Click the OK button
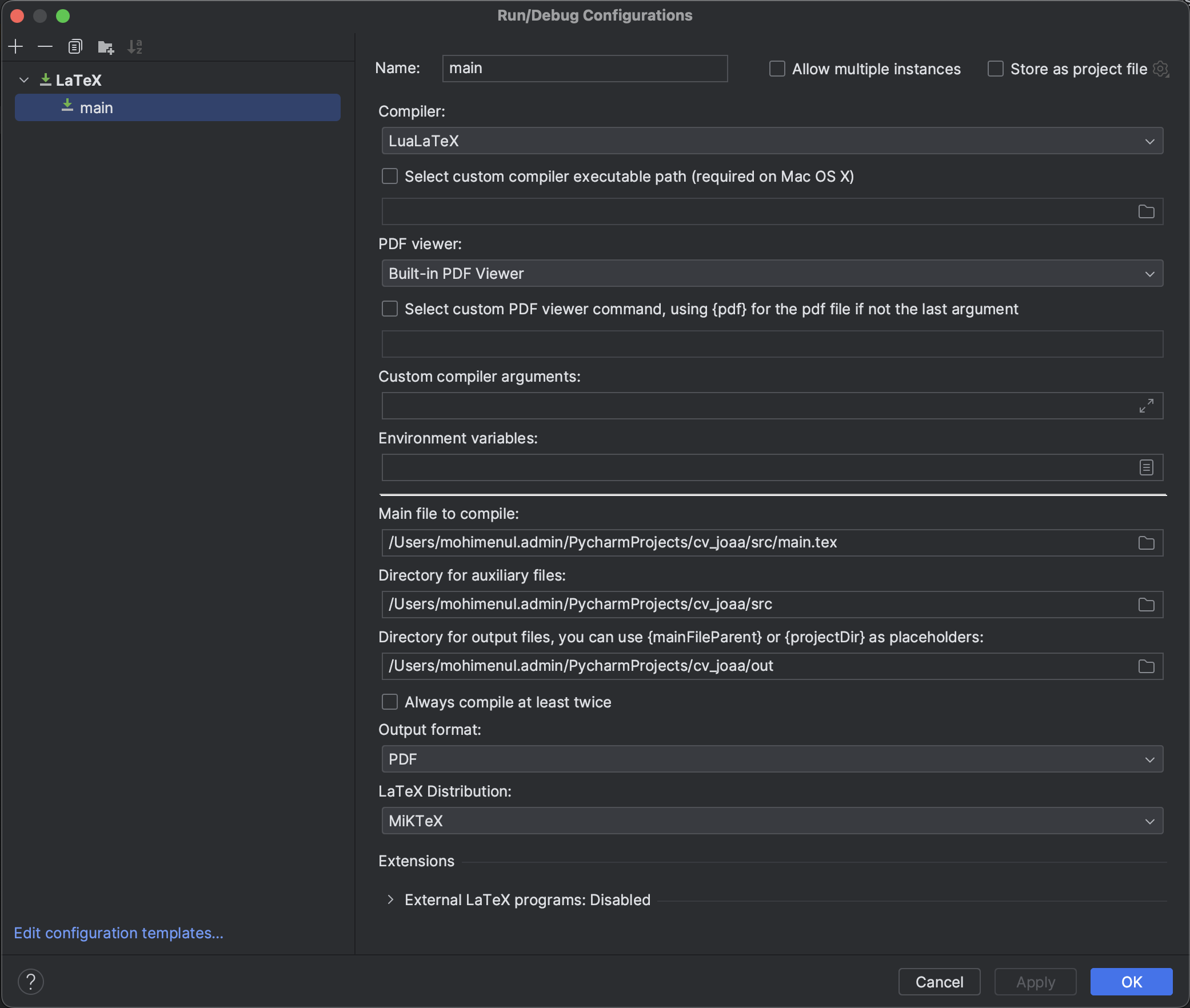1190x1008 pixels. tap(1131, 982)
